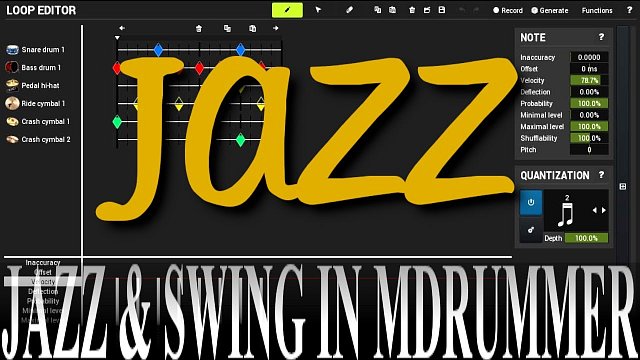Increase quantization note value with right arrow
Screen dimensions: 640x360
604,210
